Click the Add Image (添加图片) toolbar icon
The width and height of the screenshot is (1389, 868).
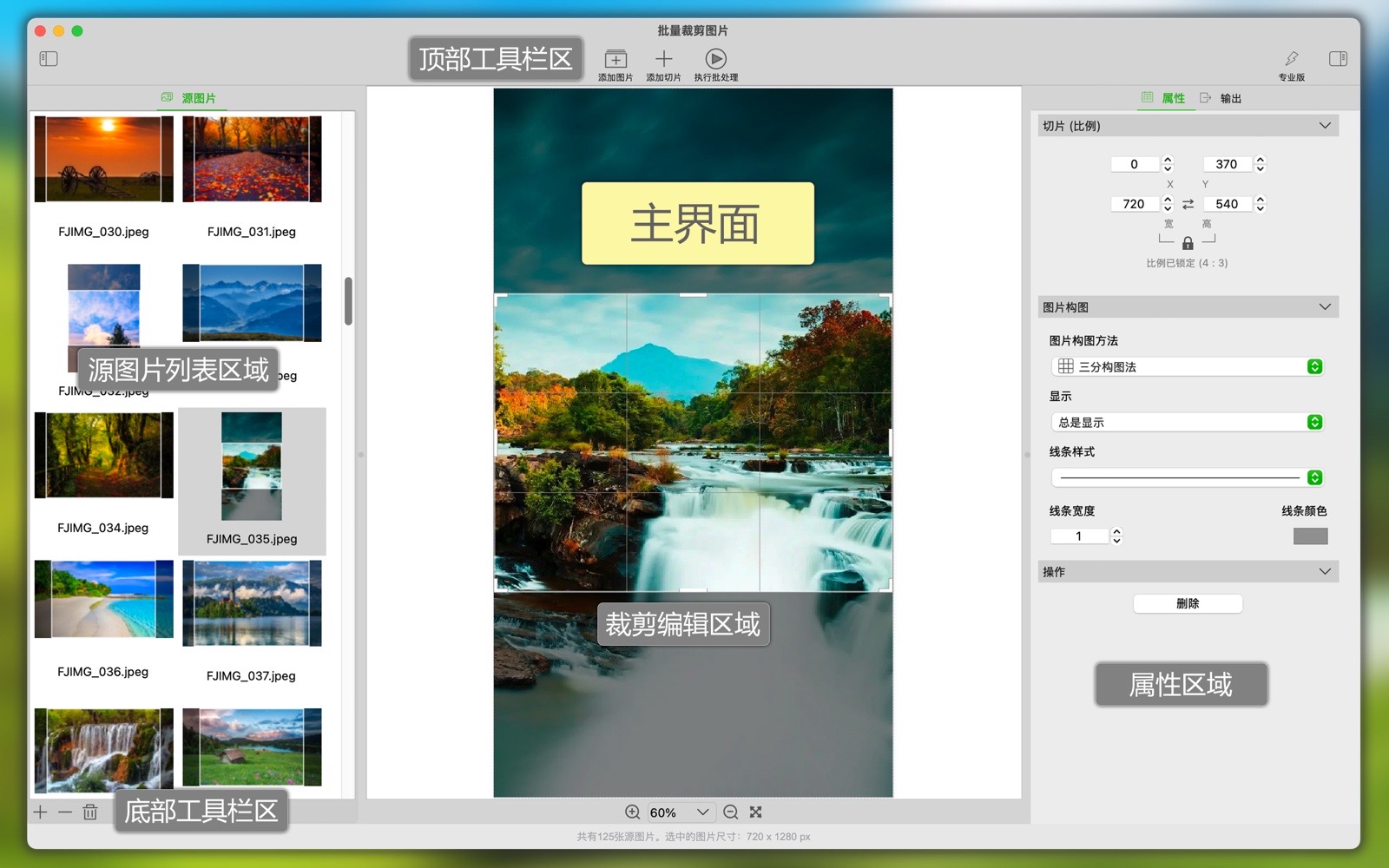click(x=616, y=59)
